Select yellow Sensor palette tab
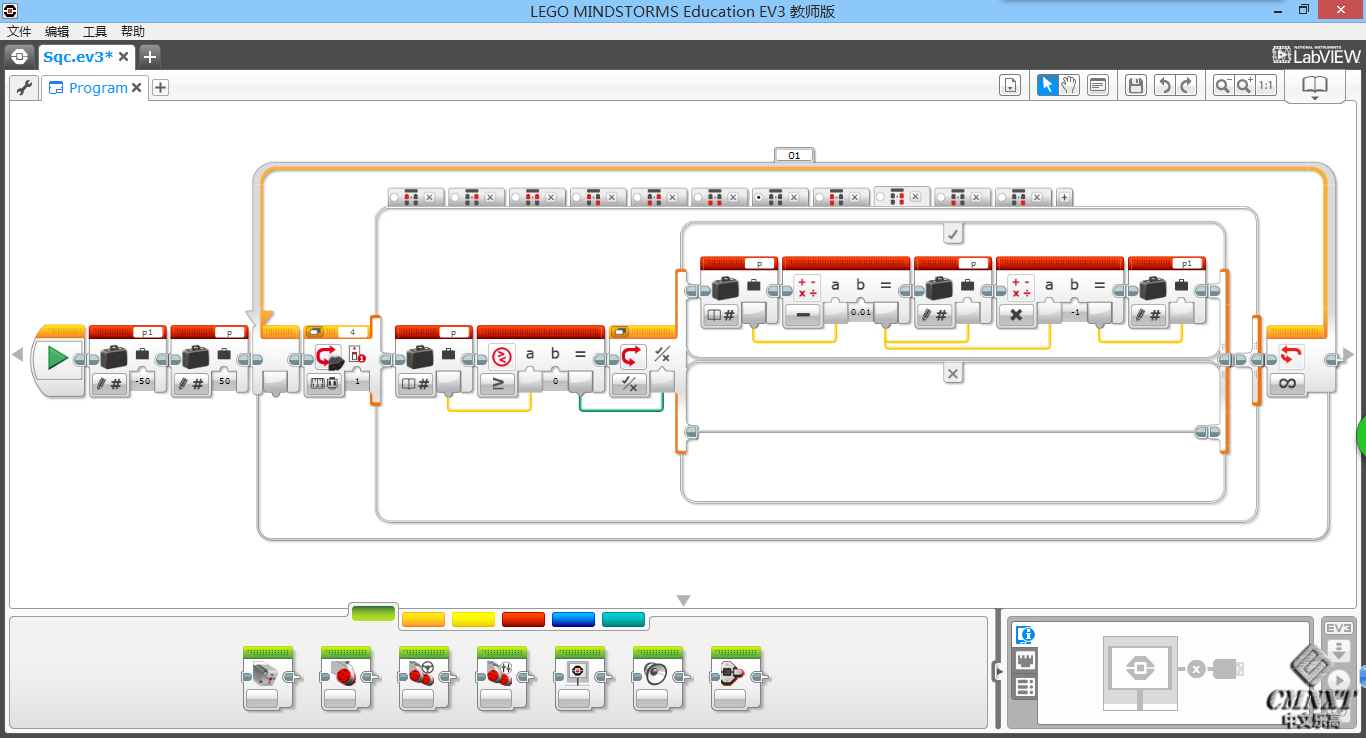 (473, 620)
